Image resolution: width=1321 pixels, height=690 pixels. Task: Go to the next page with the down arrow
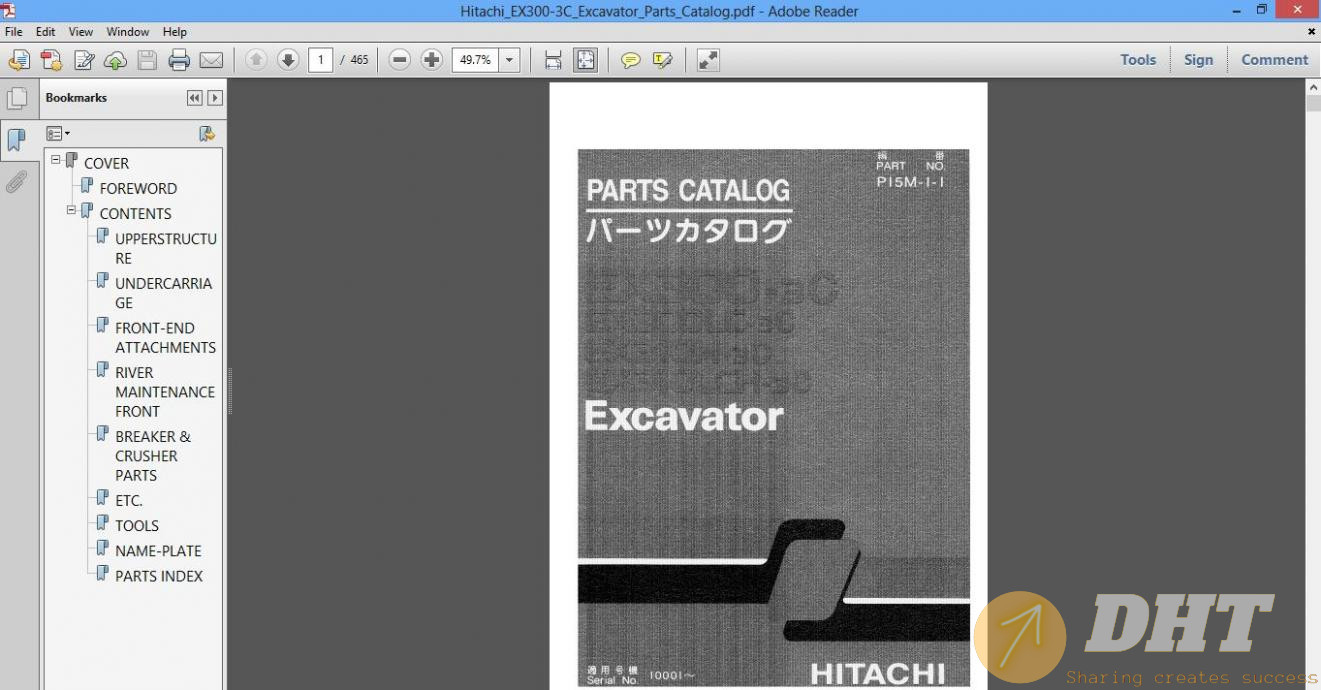click(x=288, y=60)
